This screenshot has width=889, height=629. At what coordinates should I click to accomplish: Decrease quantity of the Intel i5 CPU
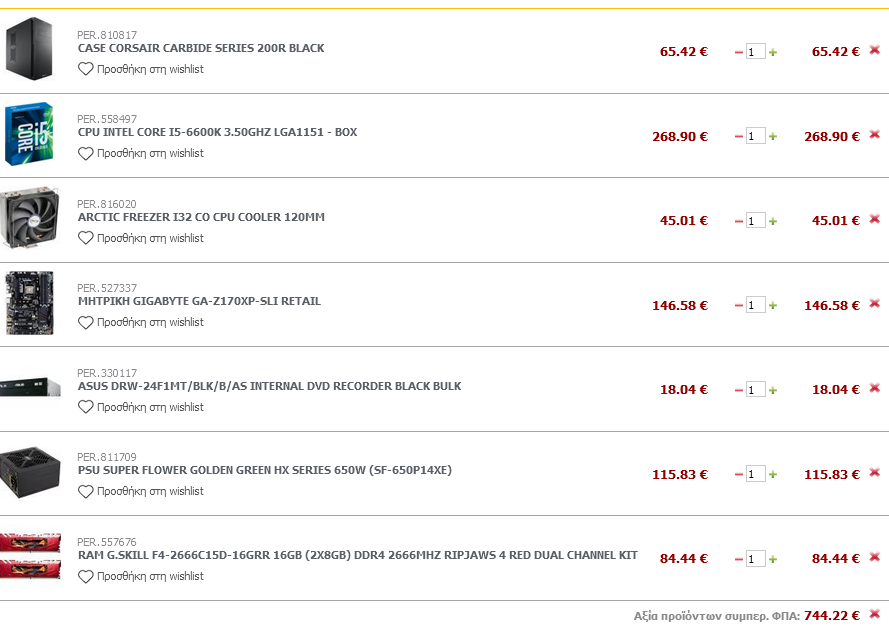[x=739, y=136]
